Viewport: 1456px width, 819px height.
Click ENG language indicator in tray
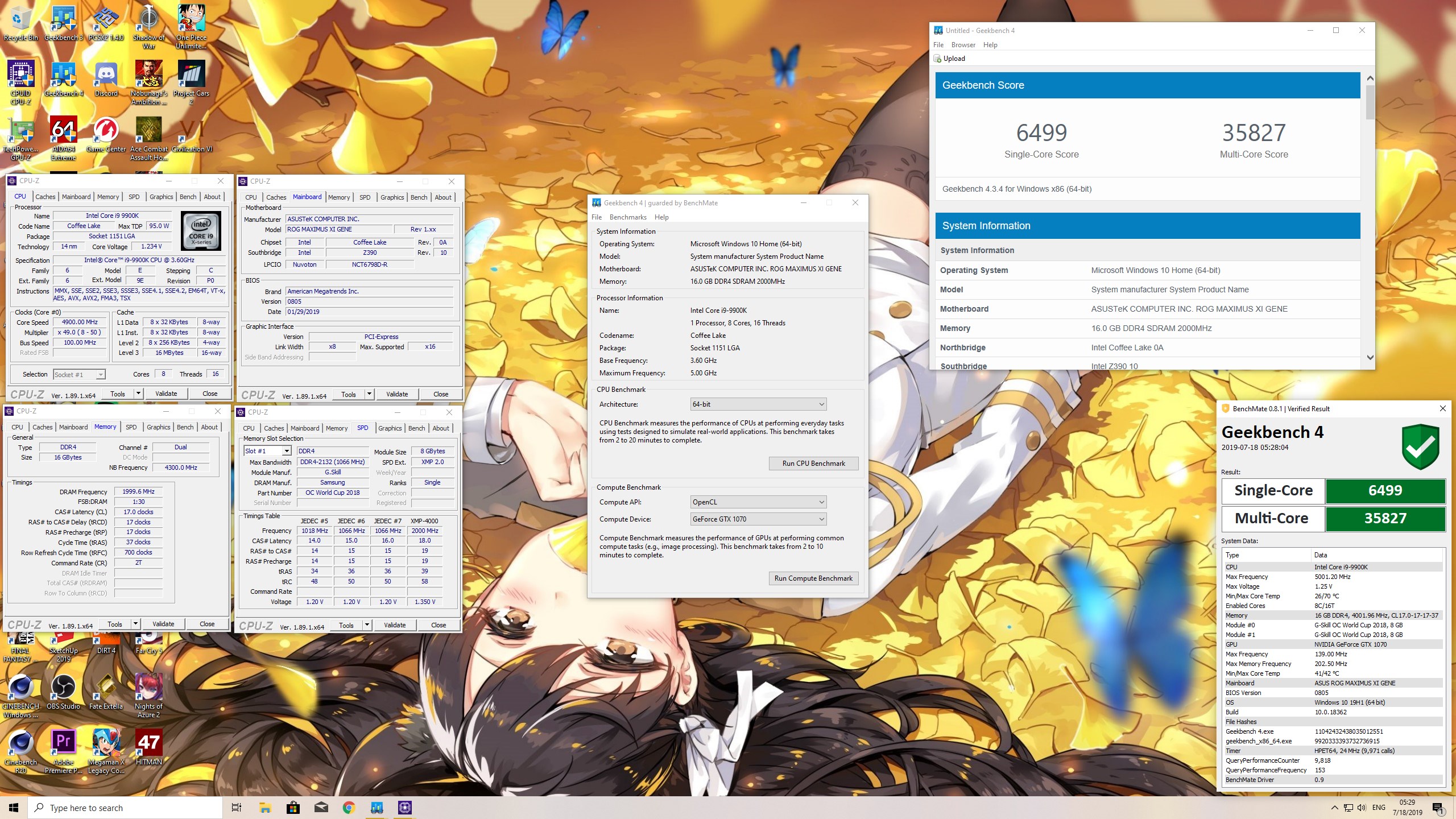click(x=1379, y=808)
